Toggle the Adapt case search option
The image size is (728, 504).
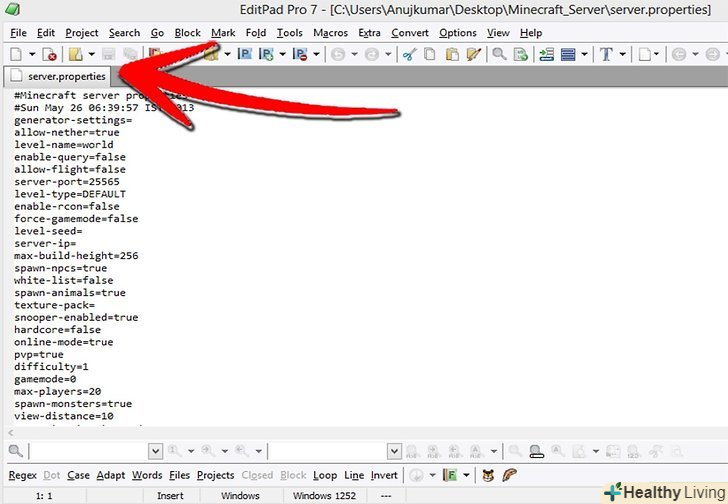click(x=110, y=475)
